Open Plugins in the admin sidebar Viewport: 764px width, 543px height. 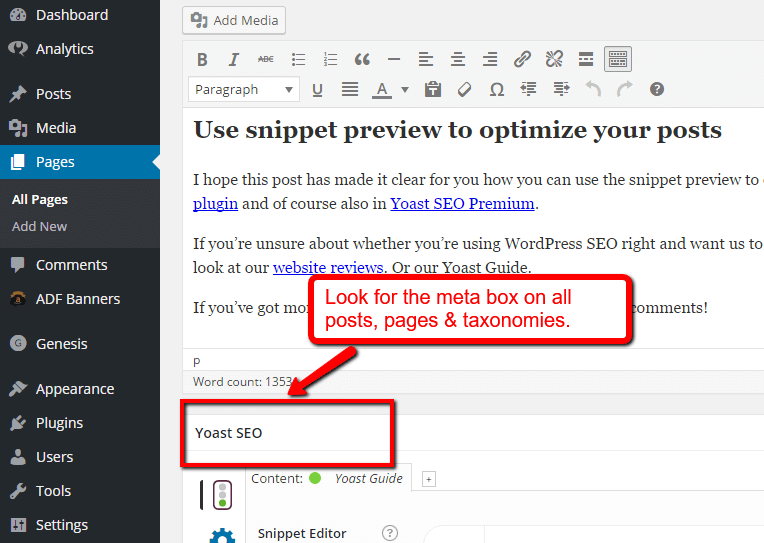click(59, 423)
